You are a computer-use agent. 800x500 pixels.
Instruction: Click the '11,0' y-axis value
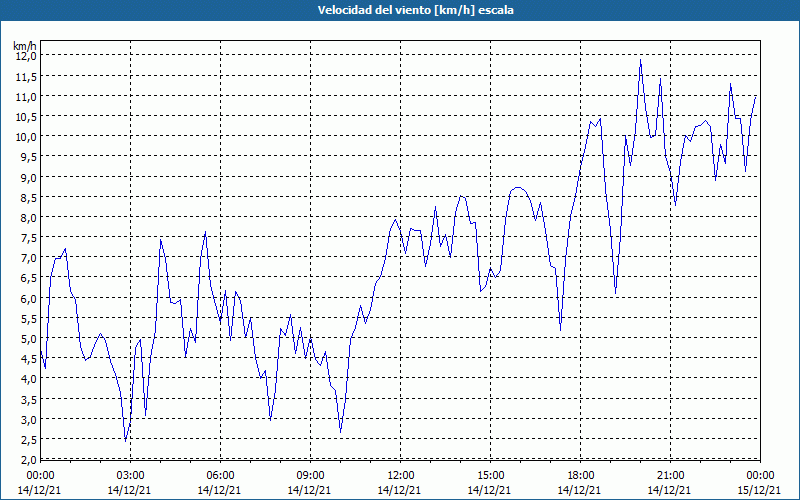click(x=27, y=96)
